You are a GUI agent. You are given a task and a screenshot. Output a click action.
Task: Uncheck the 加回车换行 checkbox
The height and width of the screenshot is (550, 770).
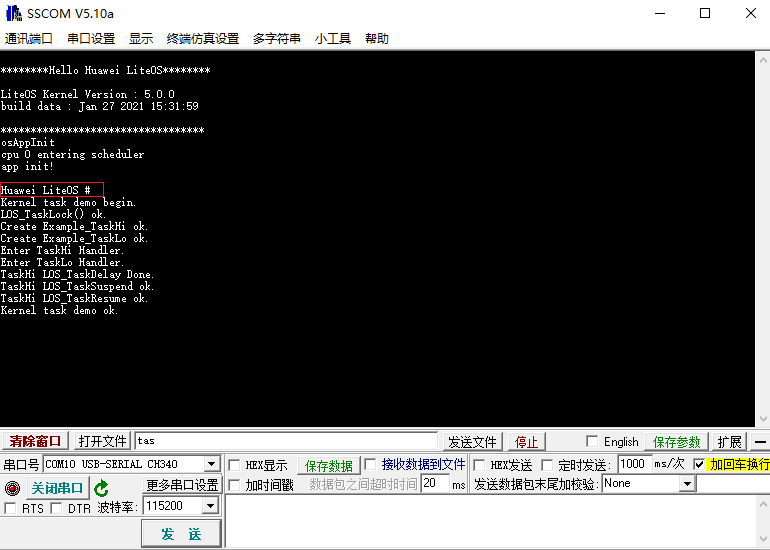point(699,465)
